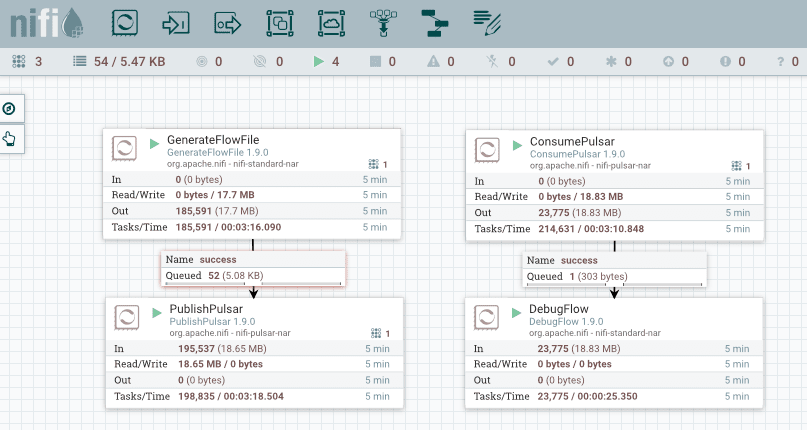807x430 pixels.
Task: Click the stale versioned groups arrow icon
Action: click(x=668, y=62)
